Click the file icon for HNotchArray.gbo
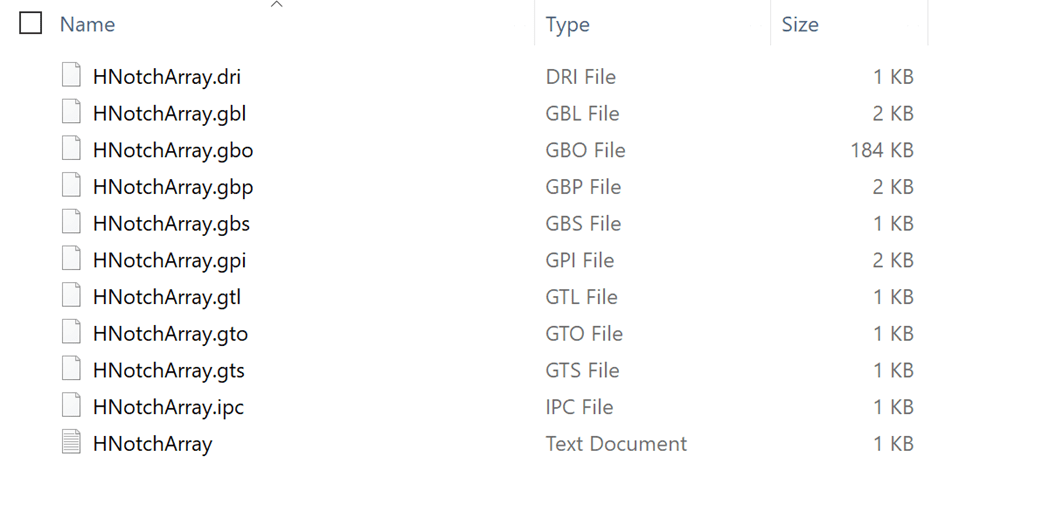 71,149
